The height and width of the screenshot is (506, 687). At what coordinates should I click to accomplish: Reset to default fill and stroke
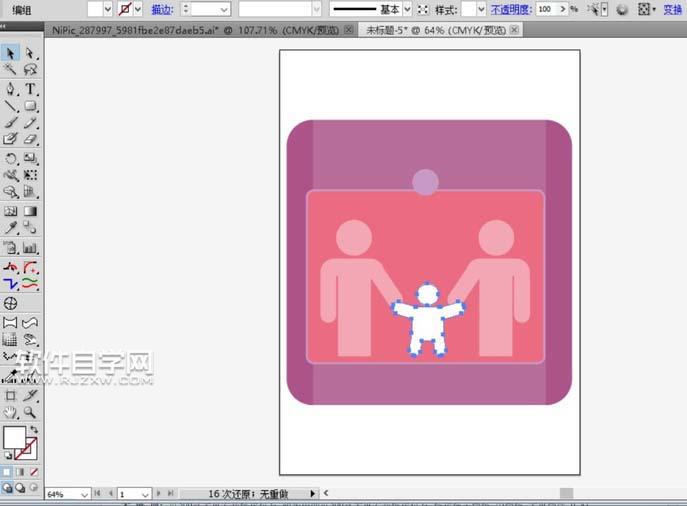(7, 455)
